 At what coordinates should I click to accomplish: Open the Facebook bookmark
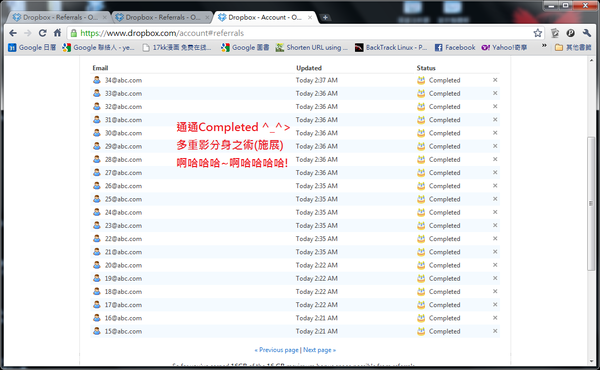pos(455,47)
